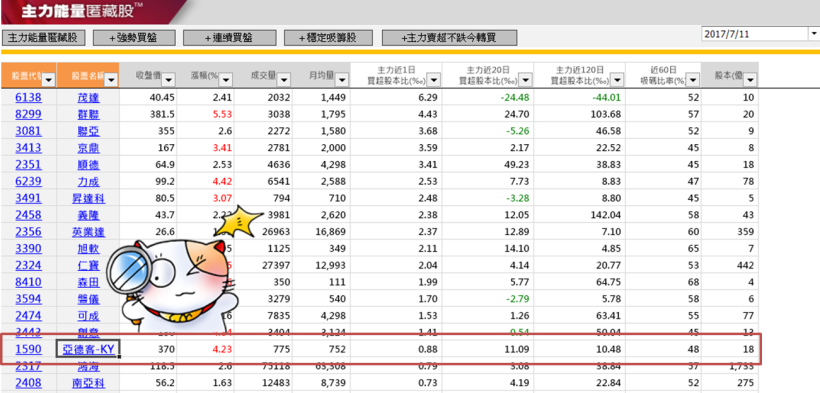Expand the 收盤價 column filter dropdown
The width and height of the screenshot is (820, 393).
(x=168, y=80)
